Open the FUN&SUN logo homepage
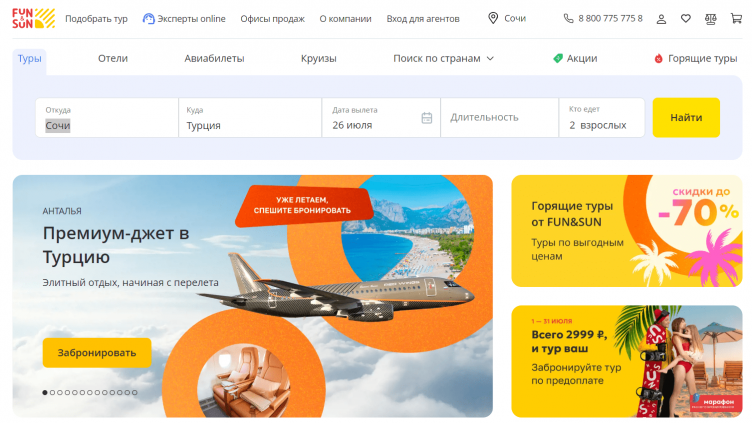The width and height of the screenshot is (752, 423). pos(34,18)
